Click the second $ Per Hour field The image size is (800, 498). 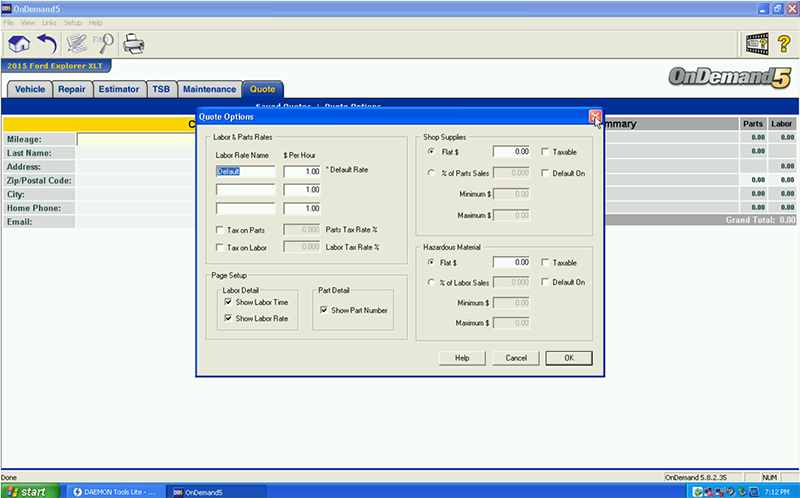pyautogui.click(x=302, y=190)
